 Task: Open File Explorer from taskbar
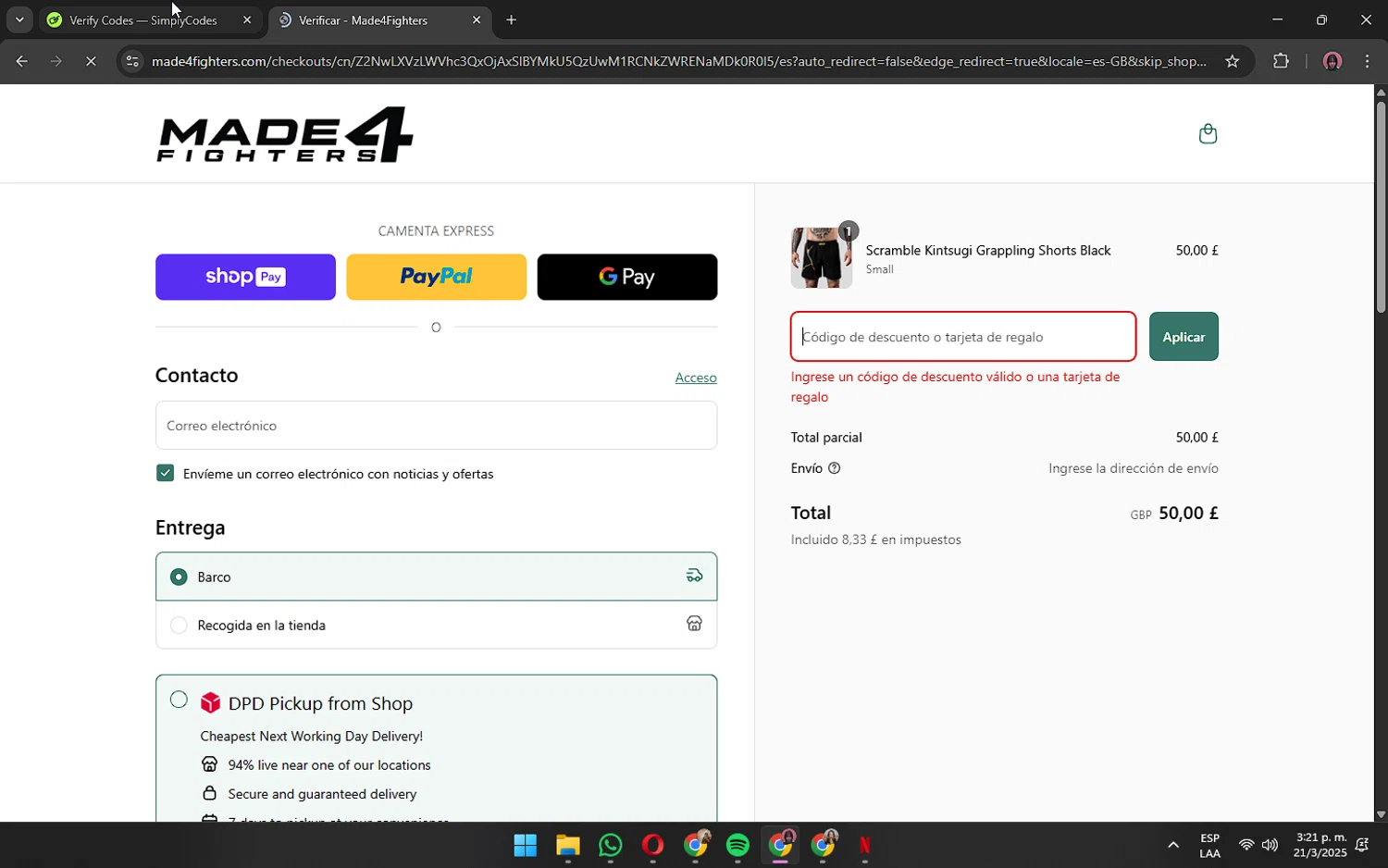(x=567, y=845)
